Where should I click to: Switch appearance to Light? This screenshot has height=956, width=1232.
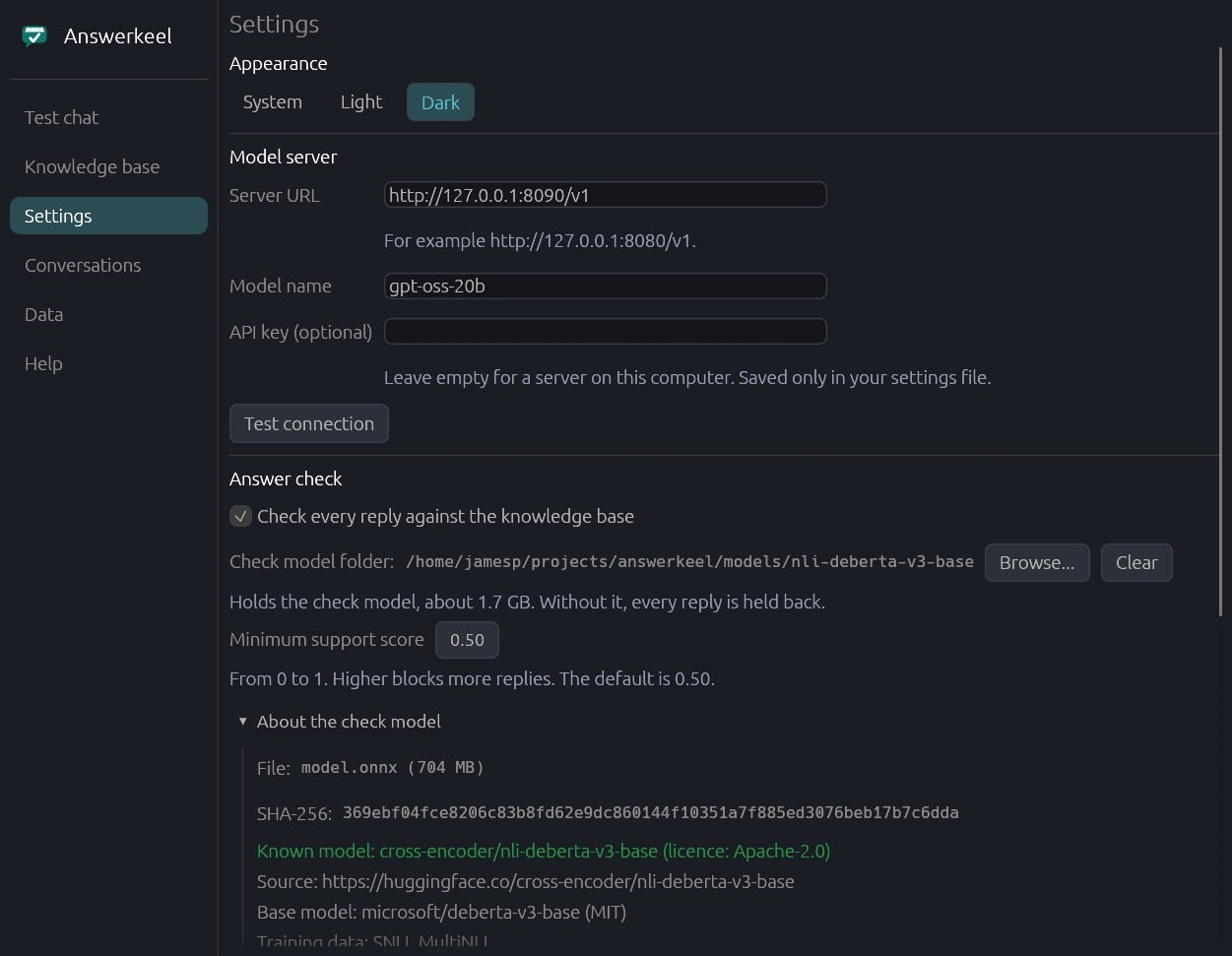click(361, 102)
